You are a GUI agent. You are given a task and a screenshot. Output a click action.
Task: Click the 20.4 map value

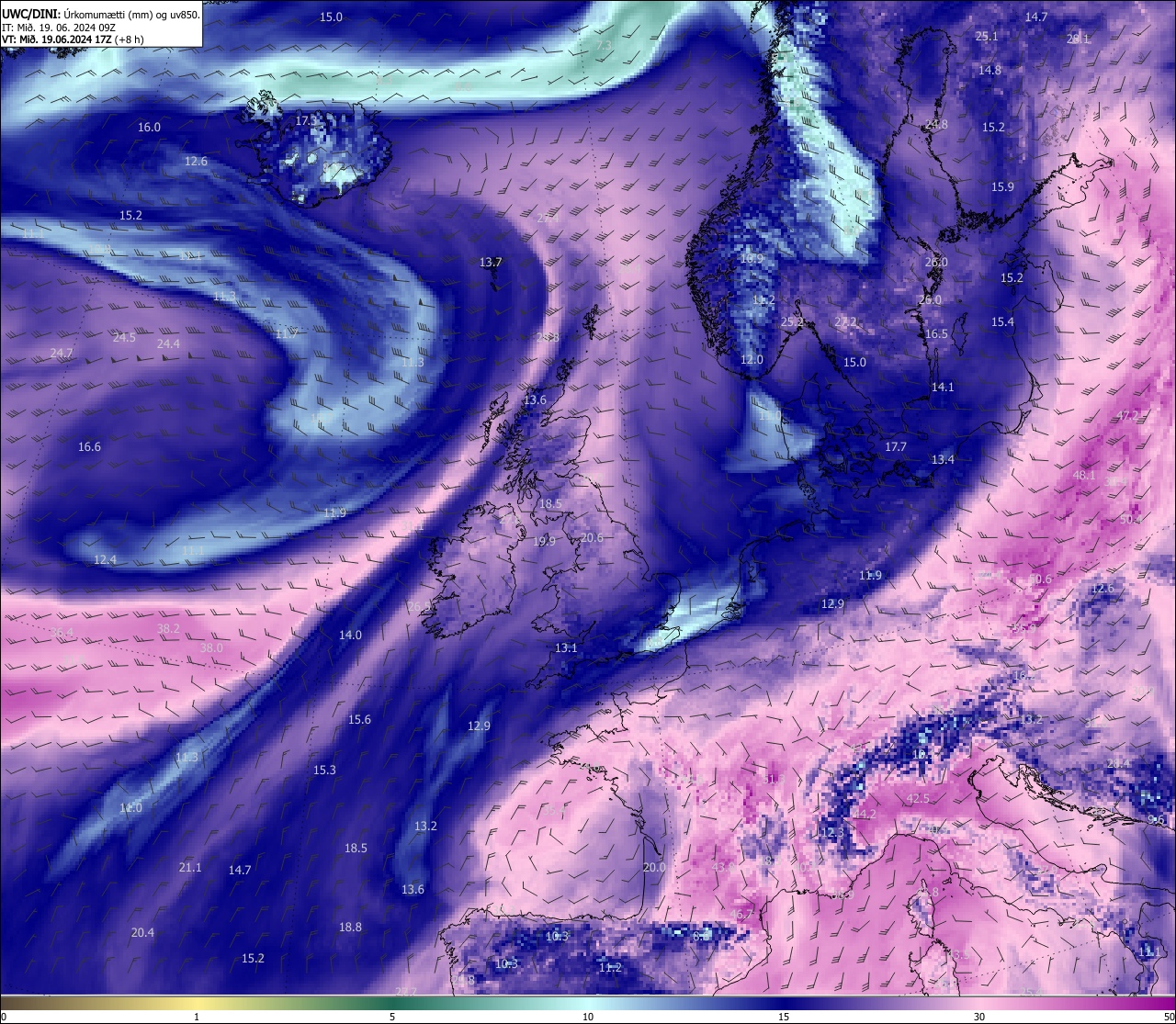[x=142, y=933]
